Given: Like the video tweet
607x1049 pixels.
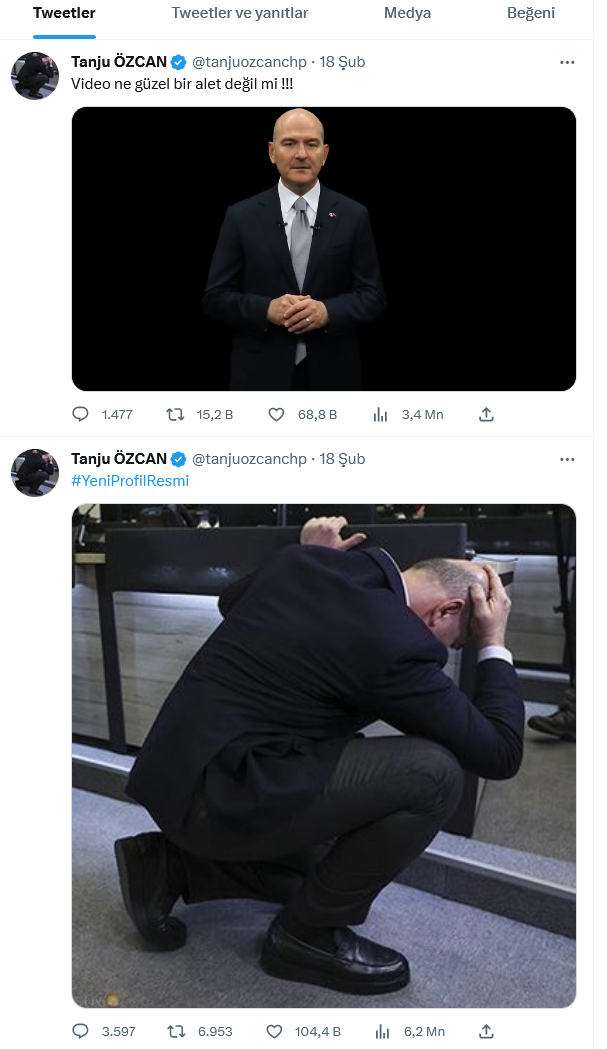Looking at the screenshot, I should coord(277,414).
